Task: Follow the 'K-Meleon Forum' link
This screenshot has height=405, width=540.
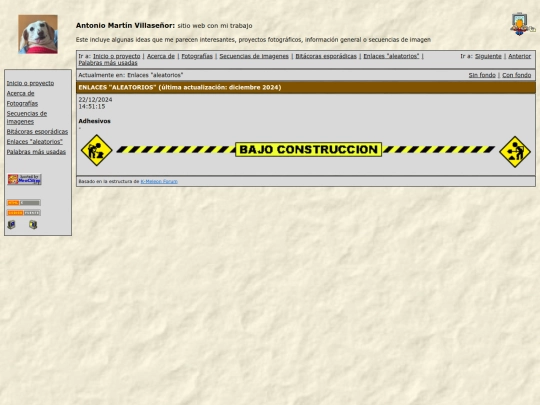Action: click(159, 181)
